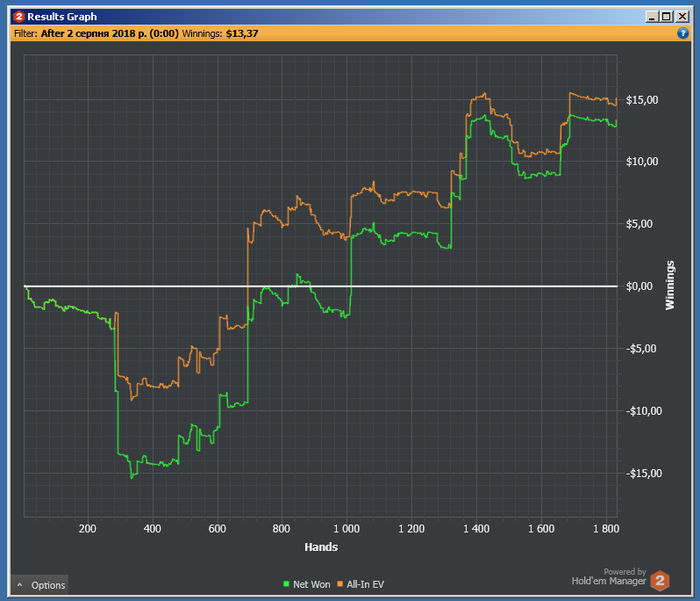Click the winnings value $13,37
Viewport: 700px width, 601px height.
pos(242,33)
